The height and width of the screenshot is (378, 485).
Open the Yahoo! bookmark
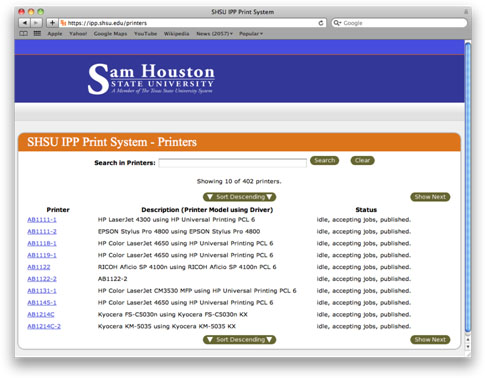pyautogui.click(x=78, y=34)
